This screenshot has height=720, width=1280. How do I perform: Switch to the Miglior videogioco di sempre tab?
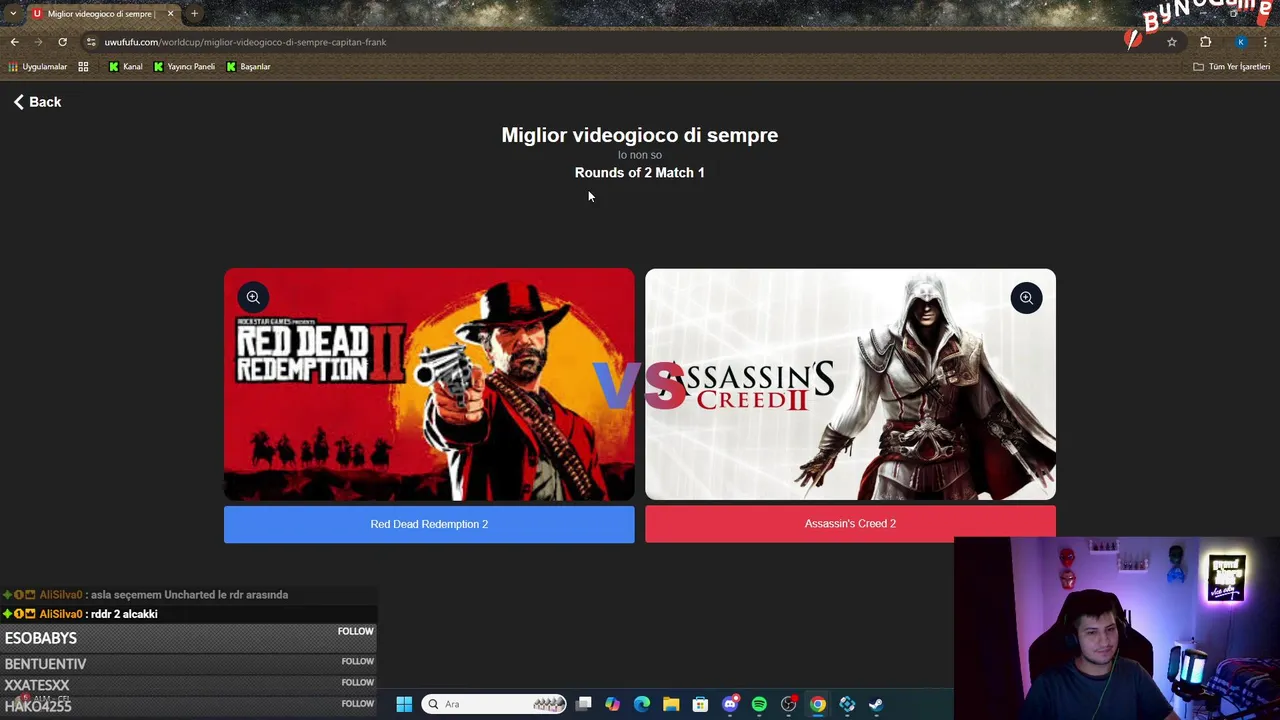point(100,14)
